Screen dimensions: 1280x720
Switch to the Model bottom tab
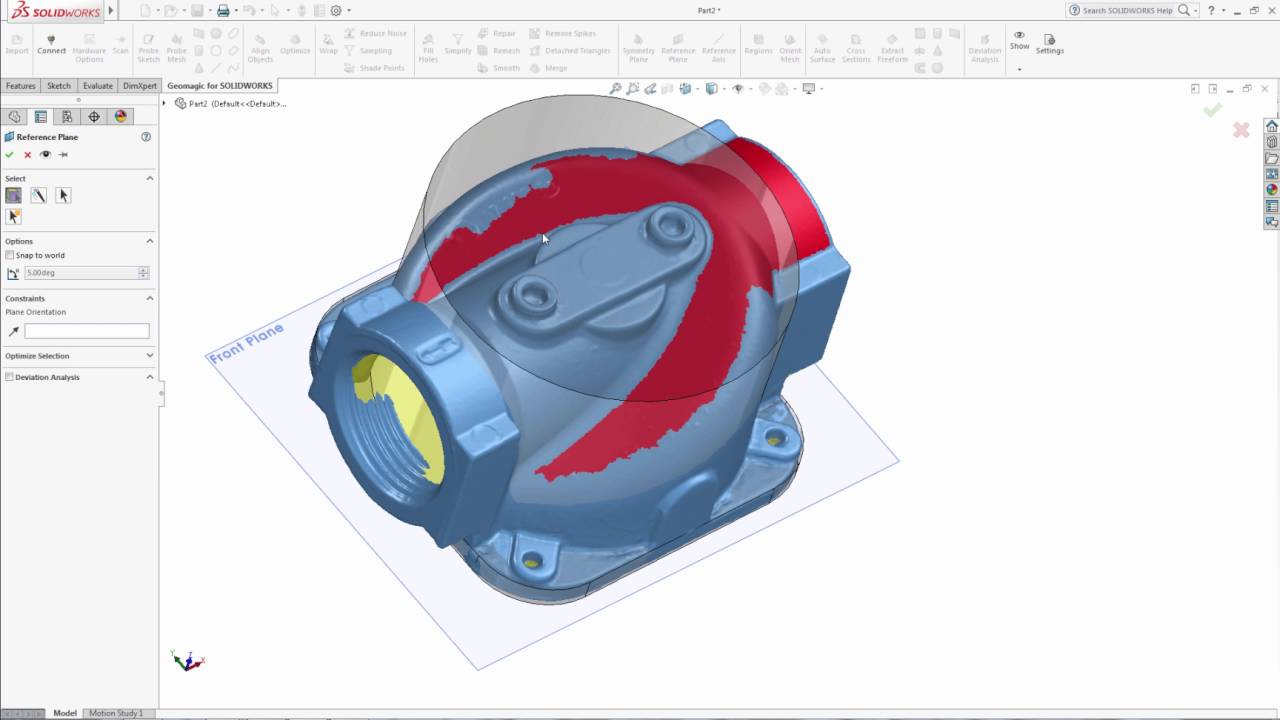(65, 713)
